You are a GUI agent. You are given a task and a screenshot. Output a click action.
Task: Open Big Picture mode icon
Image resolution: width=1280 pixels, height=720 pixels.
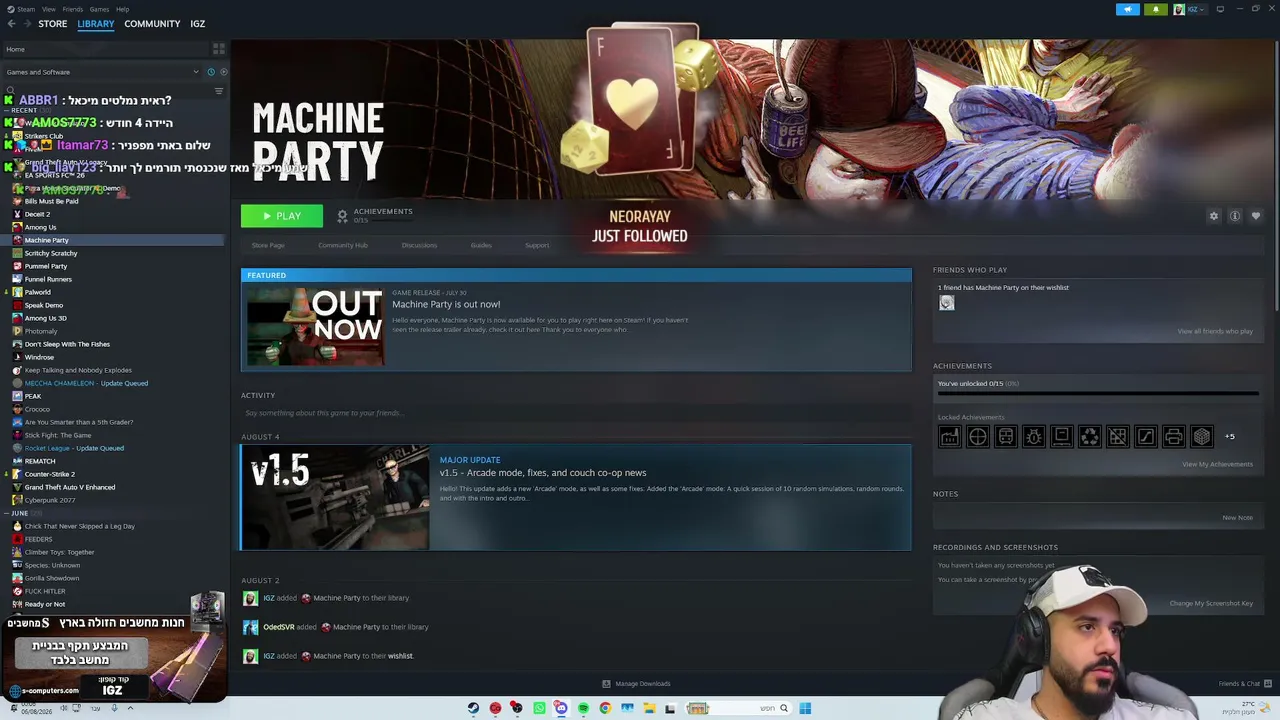[1220, 9]
